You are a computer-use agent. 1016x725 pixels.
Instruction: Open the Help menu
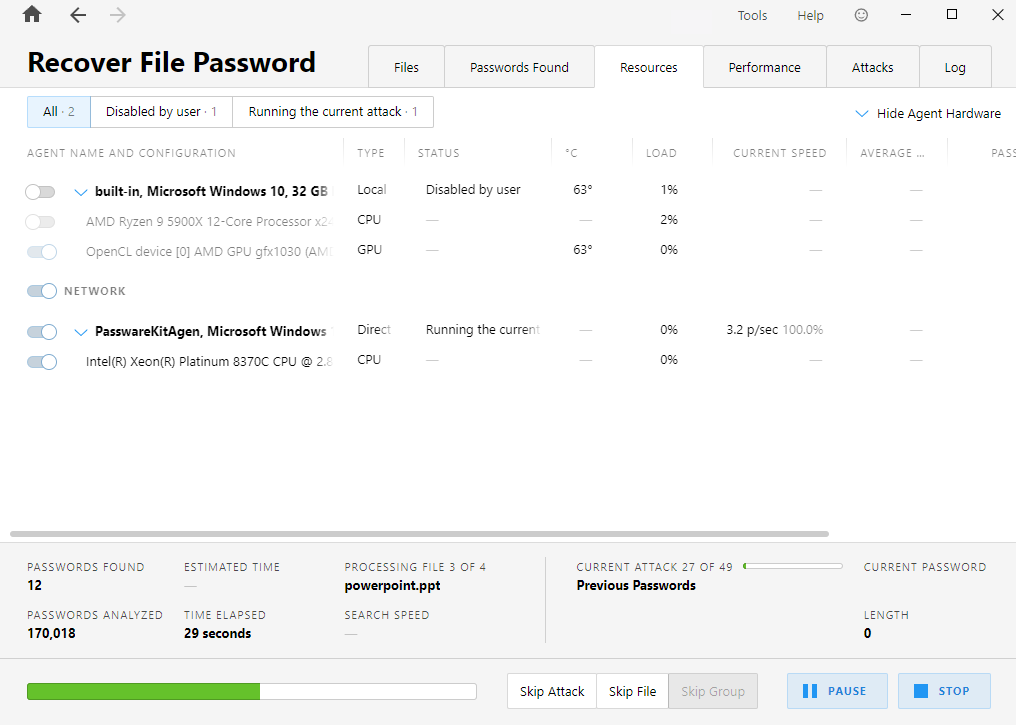tap(810, 16)
